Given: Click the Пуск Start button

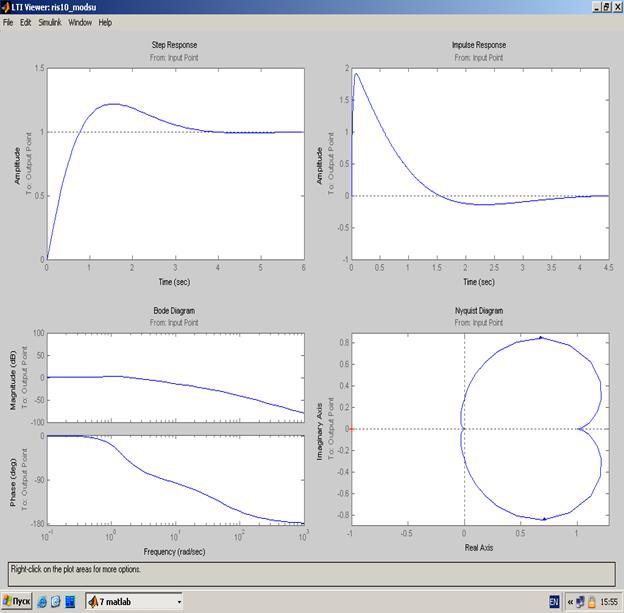Looking at the screenshot, I should click(x=17, y=602).
